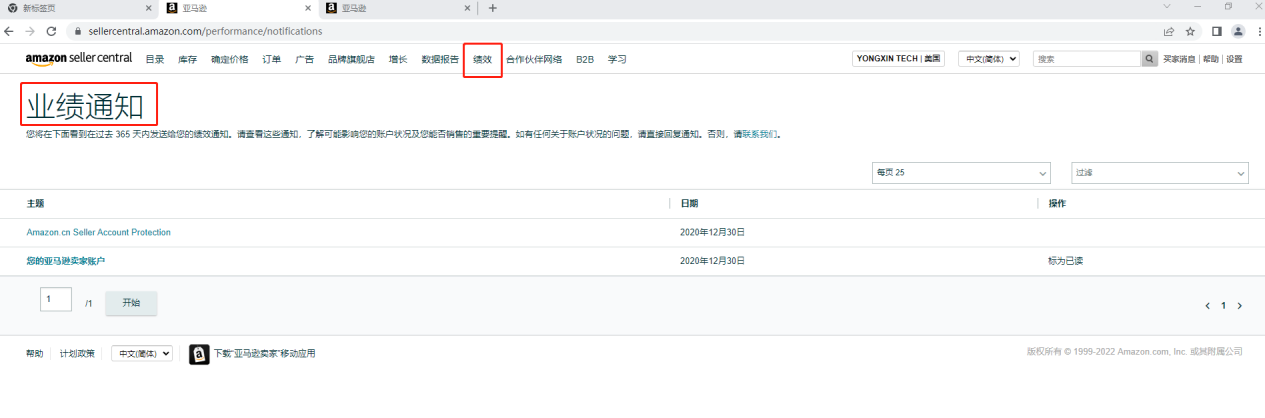Open the footer language dropdown
Screen dimensions: 1265x418
coord(142,353)
